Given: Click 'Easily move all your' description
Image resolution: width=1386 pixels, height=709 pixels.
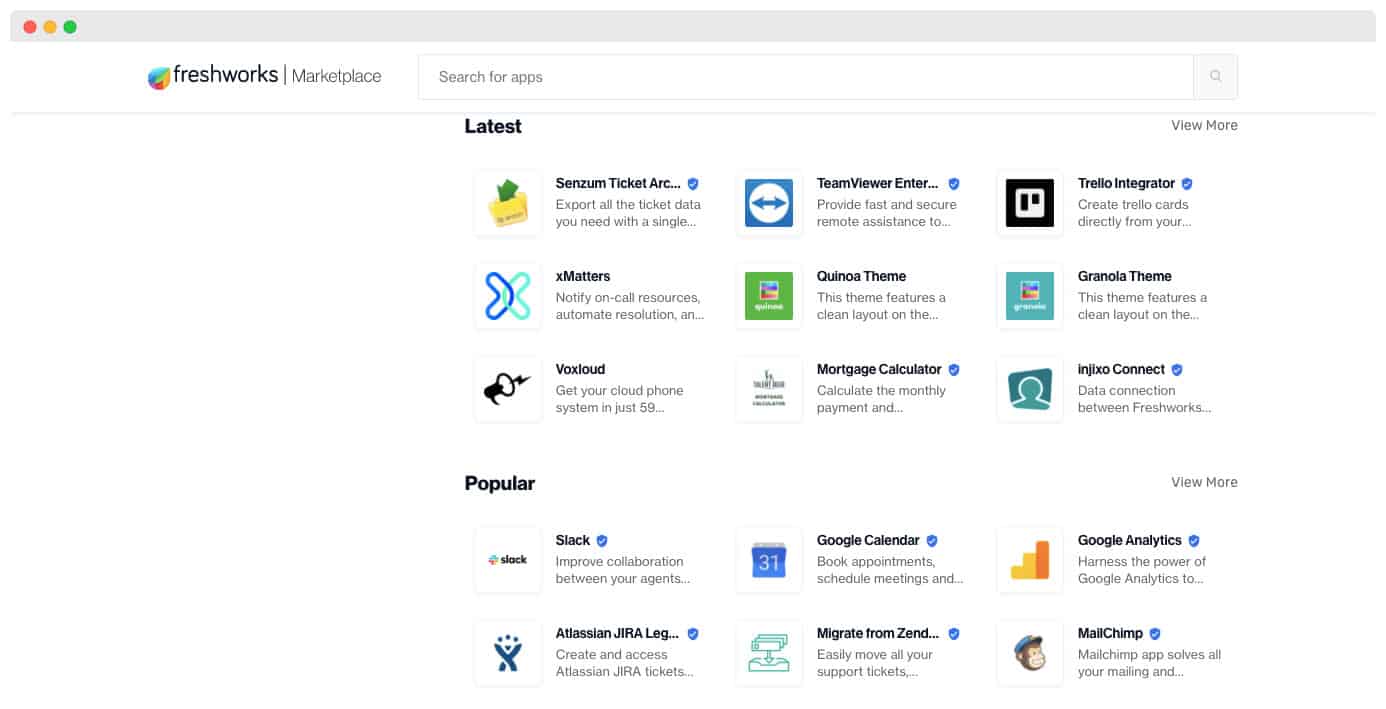Looking at the screenshot, I should tap(875, 663).
